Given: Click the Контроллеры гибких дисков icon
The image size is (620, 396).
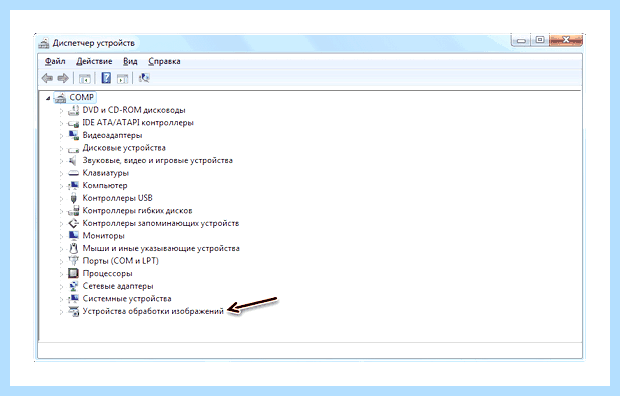Looking at the screenshot, I should [73, 210].
